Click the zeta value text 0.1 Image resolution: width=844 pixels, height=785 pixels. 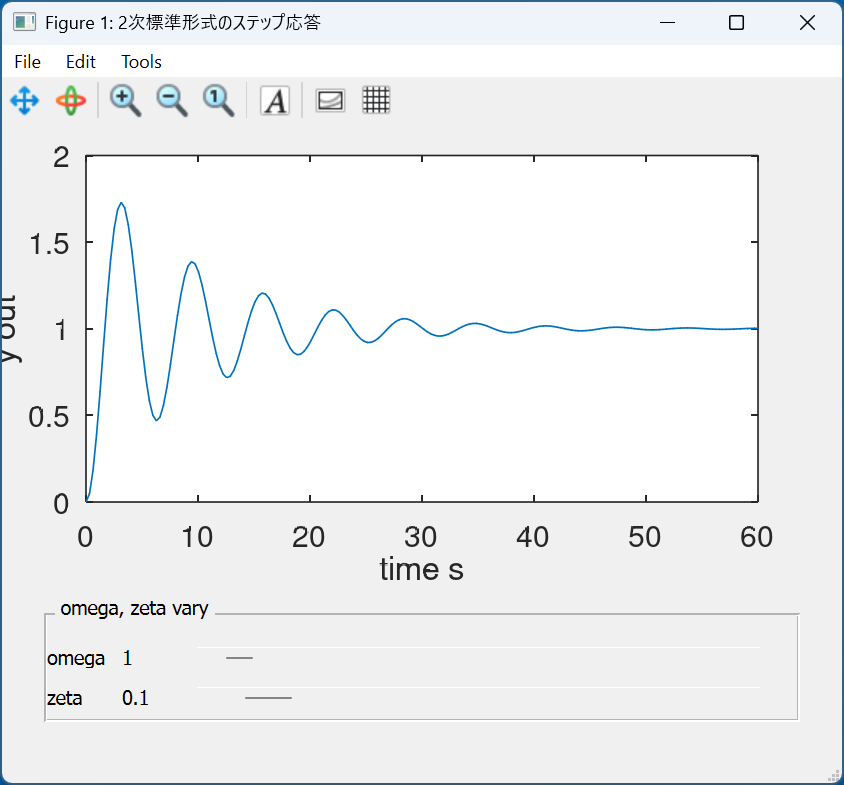(x=135, y=698)
